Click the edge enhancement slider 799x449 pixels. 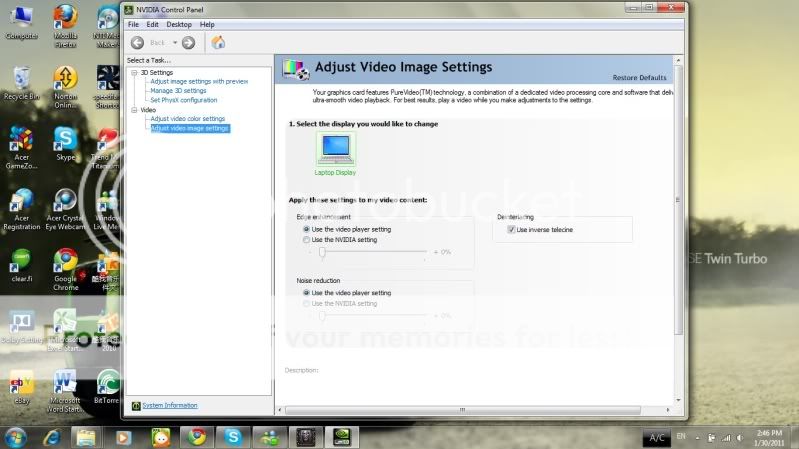coord(322,252)
